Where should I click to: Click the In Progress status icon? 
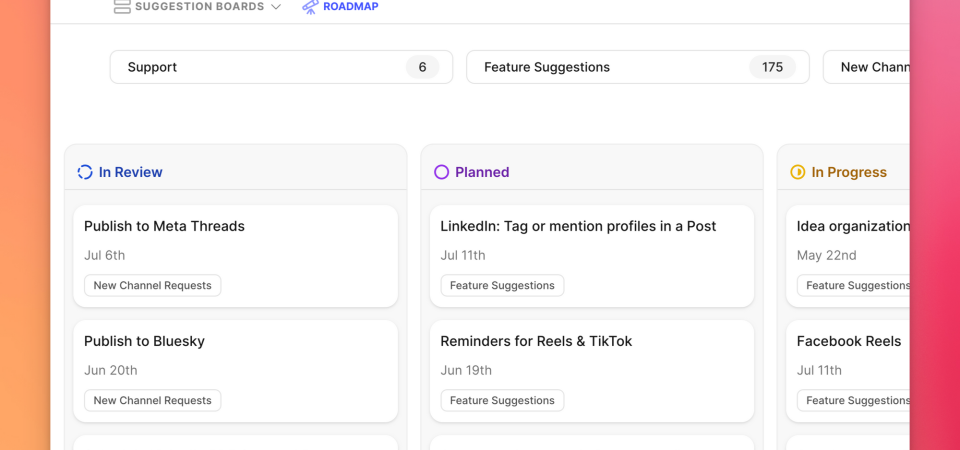[798, 172]
